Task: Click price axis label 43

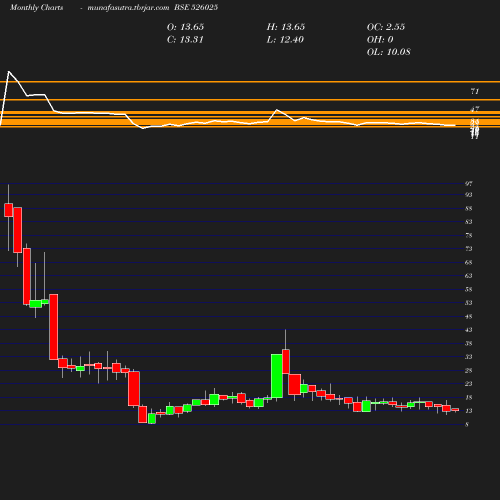Action: [x=469, y=330]
